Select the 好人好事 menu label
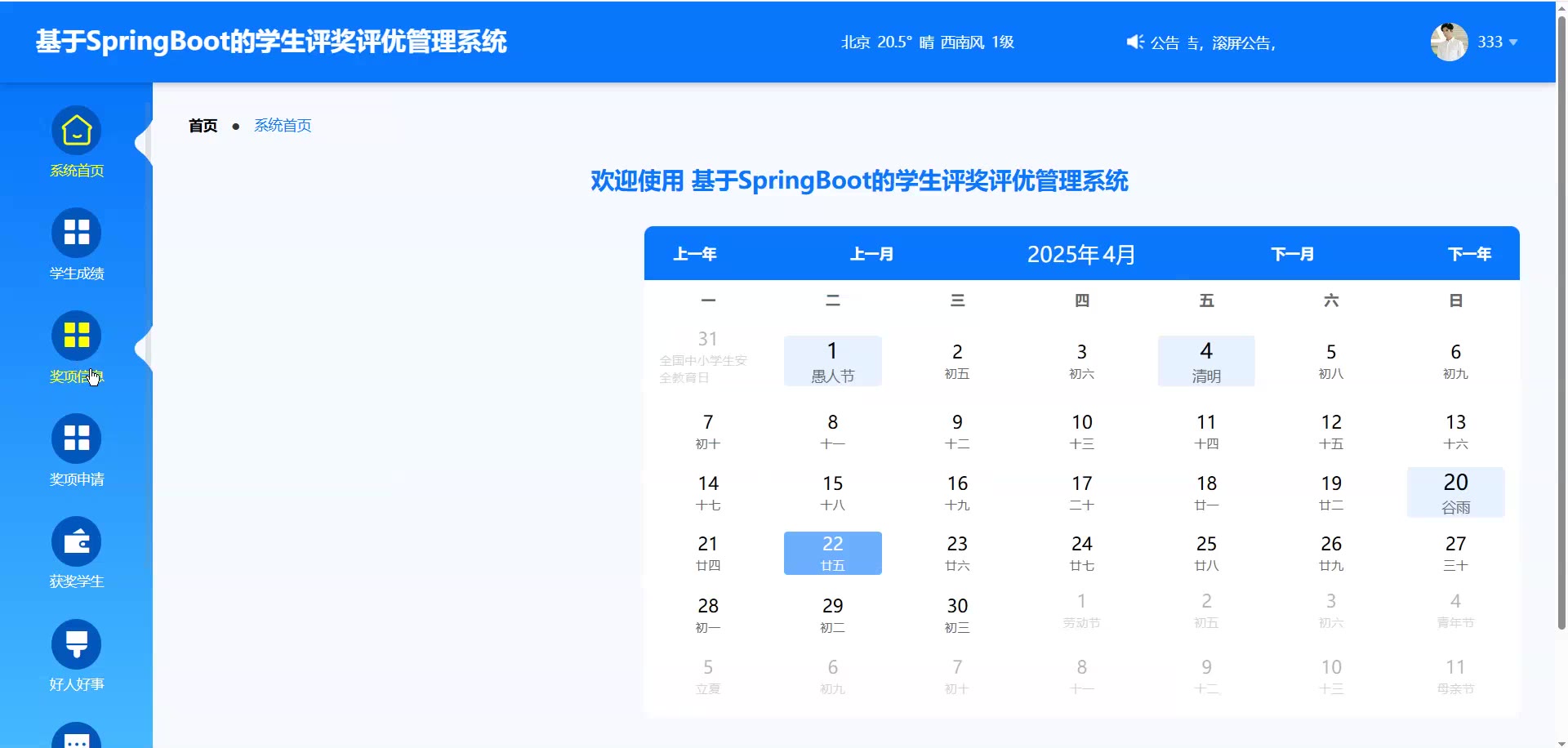 tap(77, 684)
